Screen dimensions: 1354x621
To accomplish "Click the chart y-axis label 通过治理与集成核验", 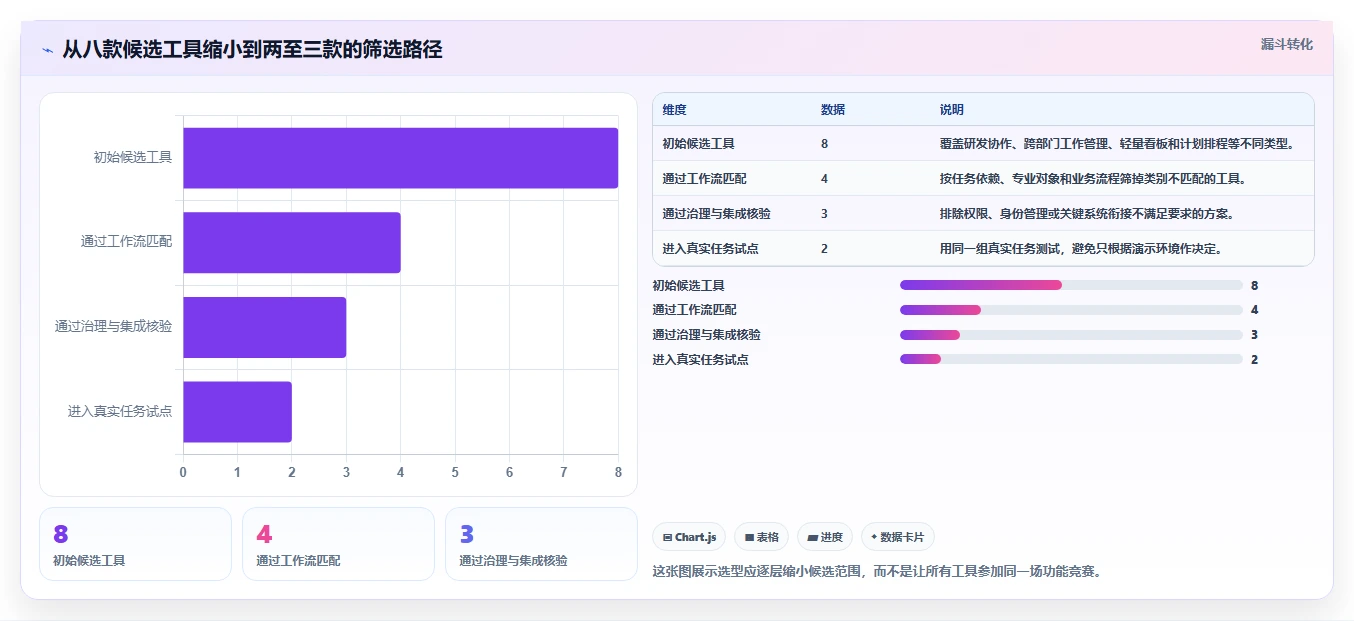I will 114,326.
